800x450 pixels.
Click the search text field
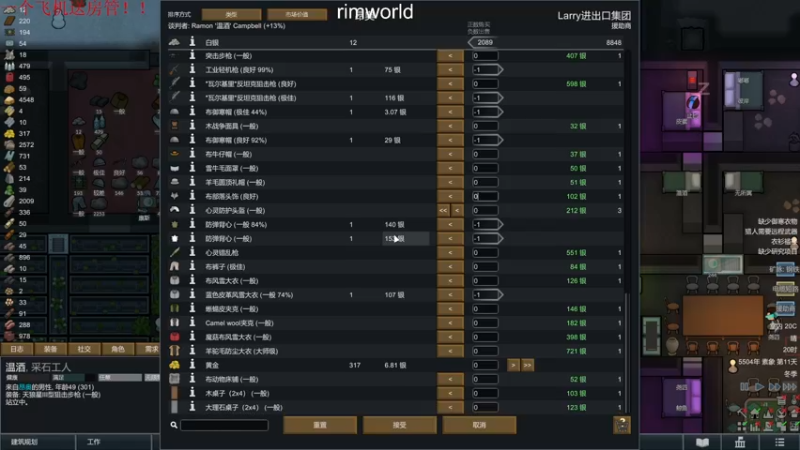224,425
